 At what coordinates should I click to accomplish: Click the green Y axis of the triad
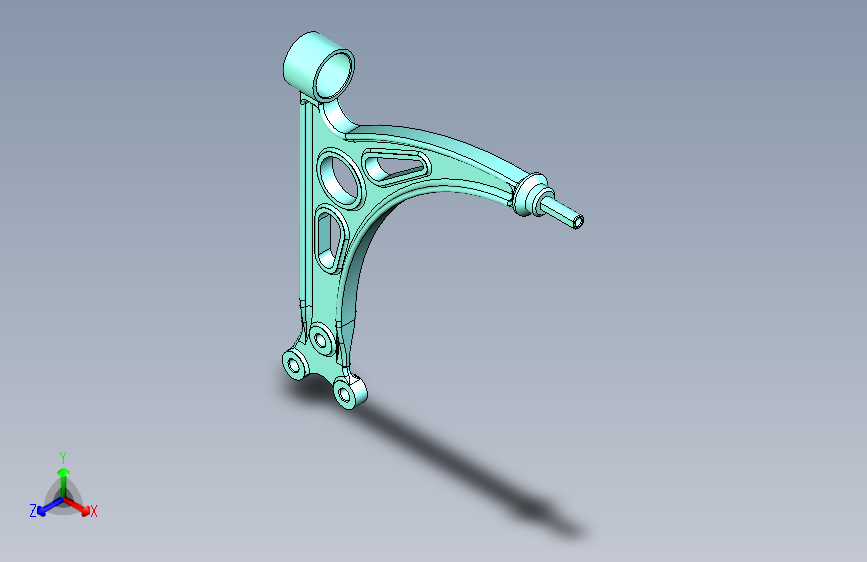coord(64,483)
